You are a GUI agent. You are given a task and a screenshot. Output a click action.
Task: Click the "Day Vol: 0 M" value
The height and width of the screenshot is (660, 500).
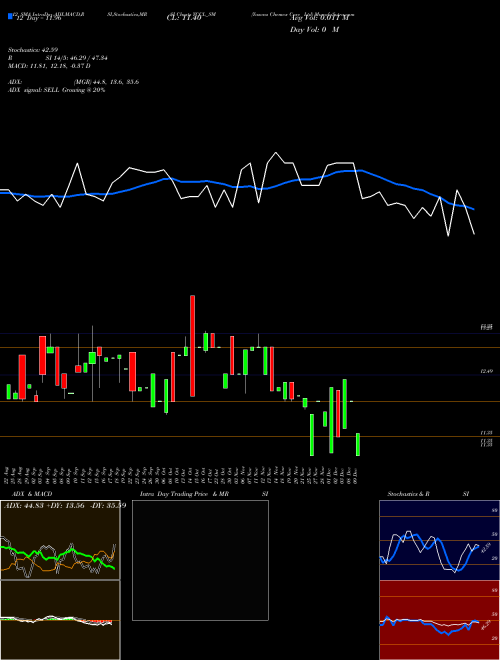[314, 29]
